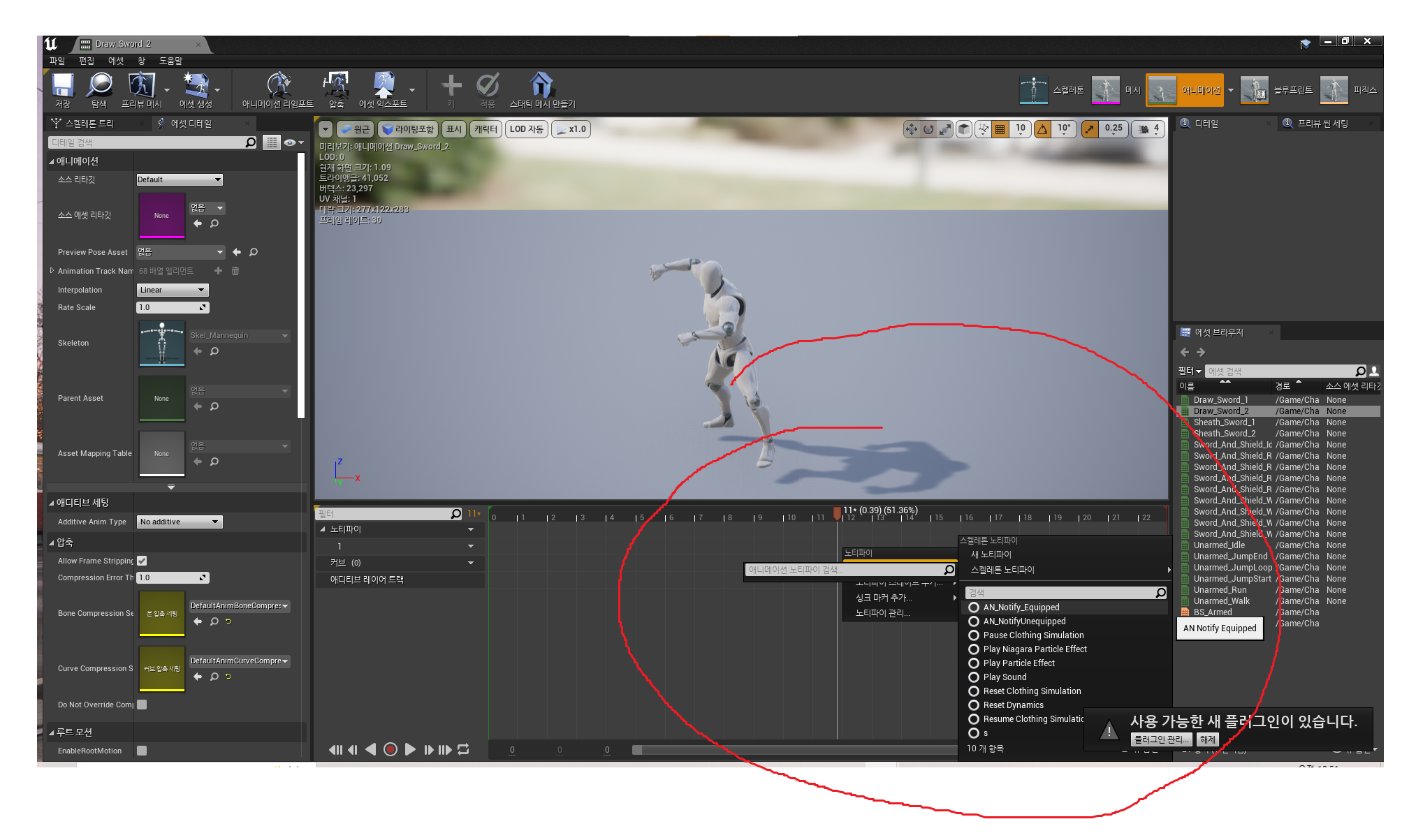Image resolution: width=1416 pixels, height=840 pixels.
Task: Switch to 스켈레톤 editor mode icon
Action: tap(1033, 90)
